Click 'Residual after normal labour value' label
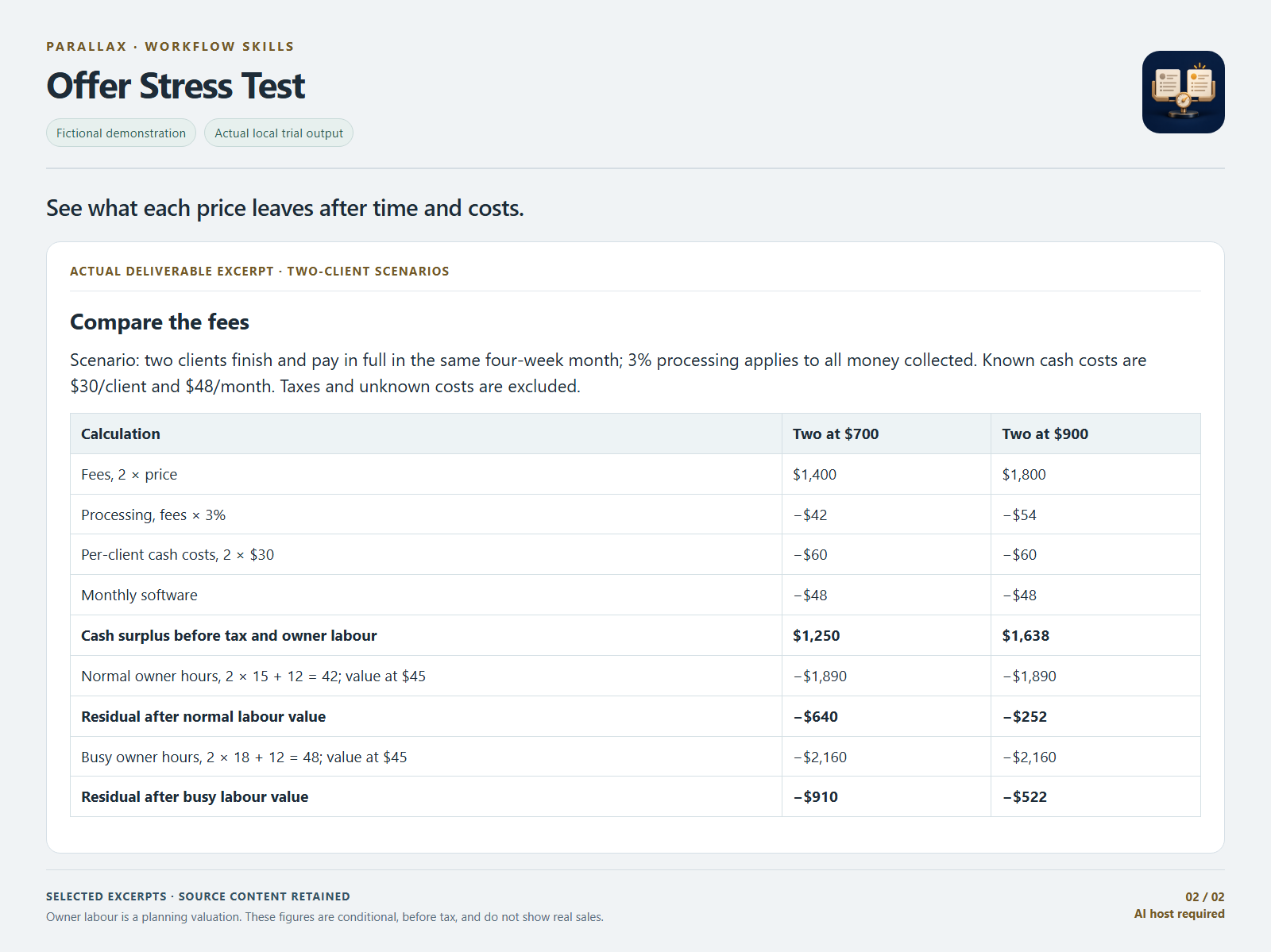1271x952 pixels. click(203, 716)
